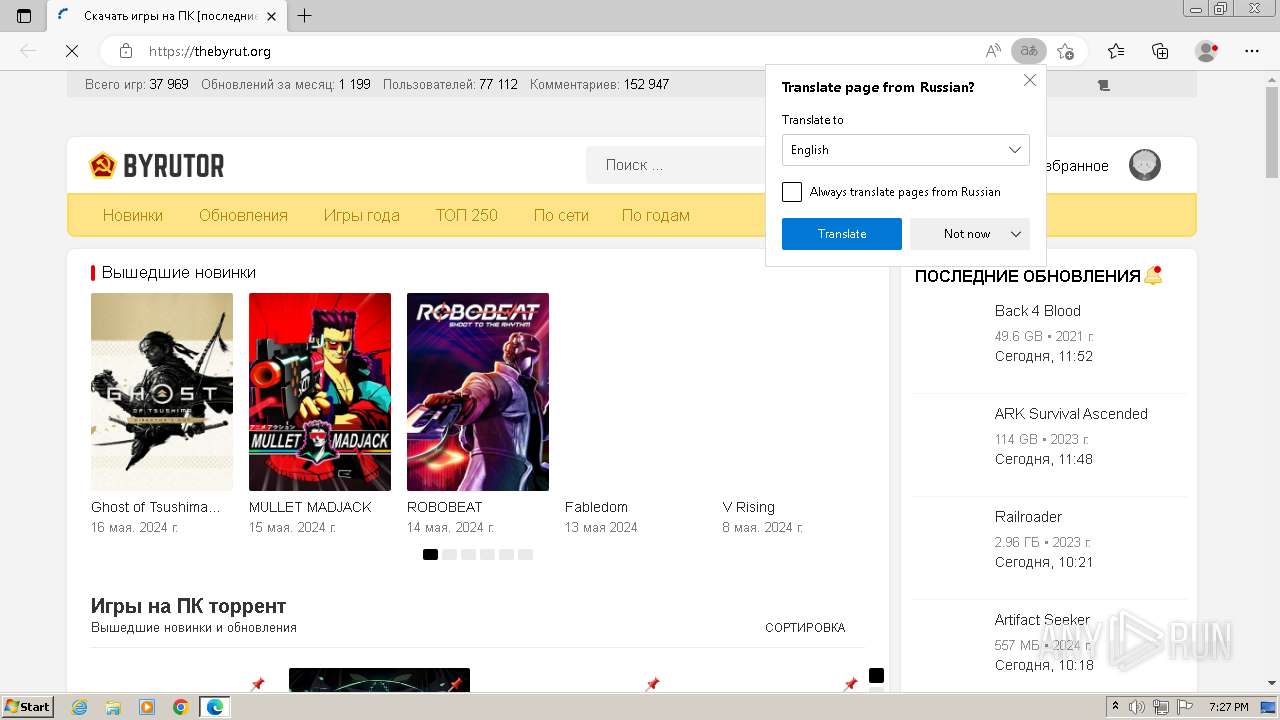Viewport: 1280px width, 720px height.
Task: Click the stop loading button
Action: [x=72, y=51]
